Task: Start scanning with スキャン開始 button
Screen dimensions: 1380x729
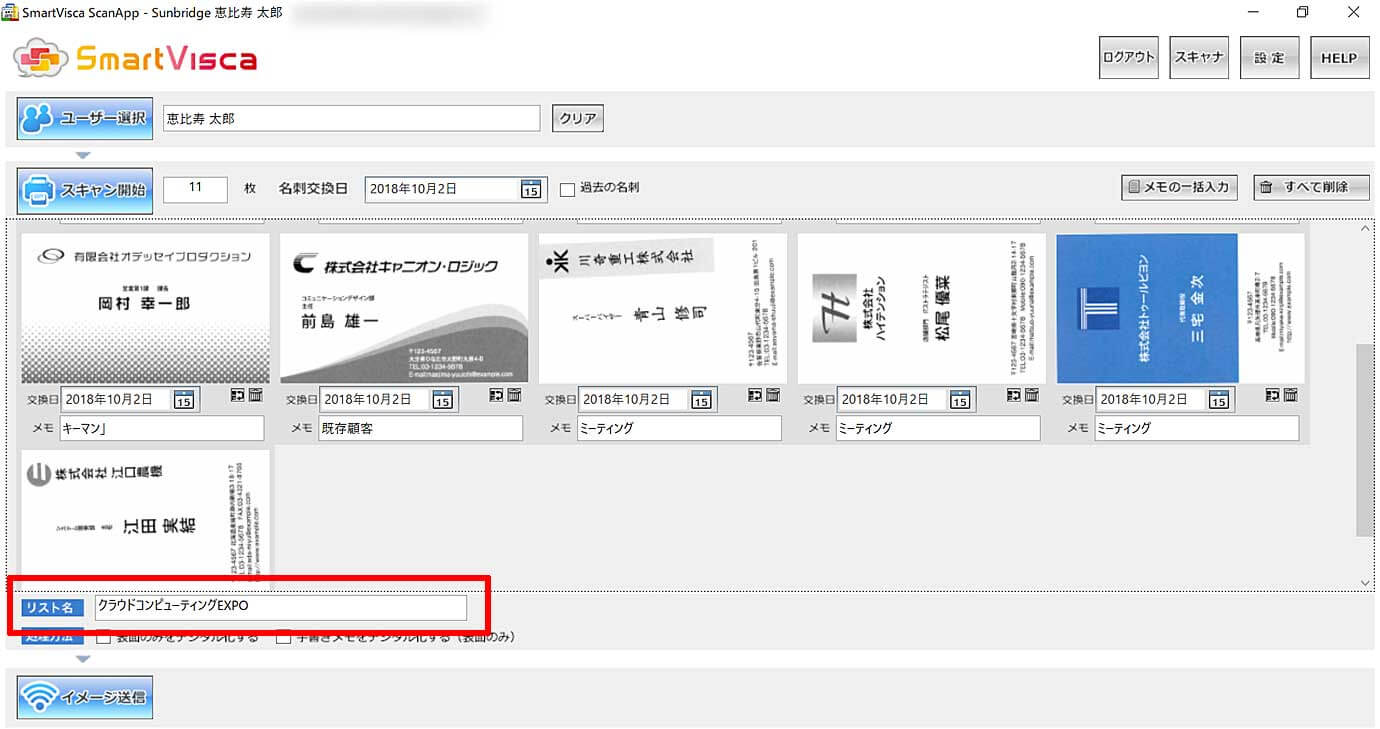Action: point(85,190)
